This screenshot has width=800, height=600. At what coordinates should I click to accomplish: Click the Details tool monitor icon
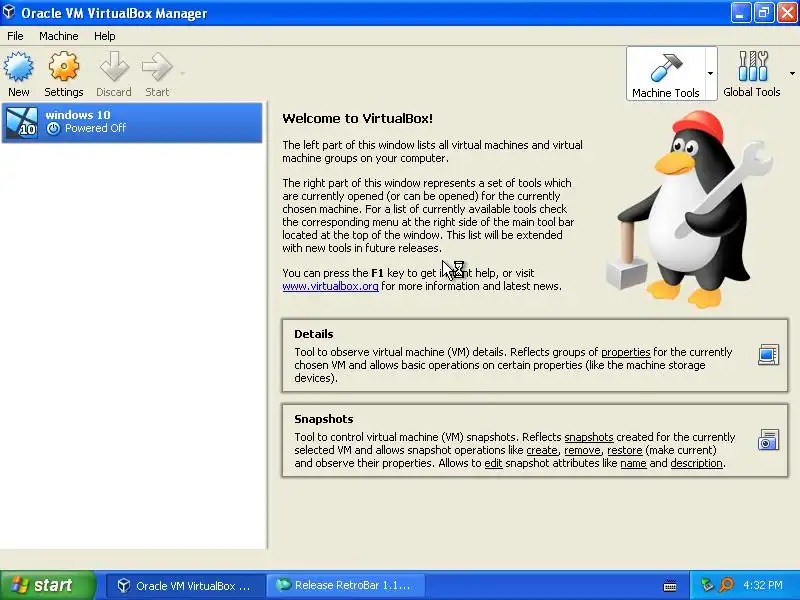(768, 355)
